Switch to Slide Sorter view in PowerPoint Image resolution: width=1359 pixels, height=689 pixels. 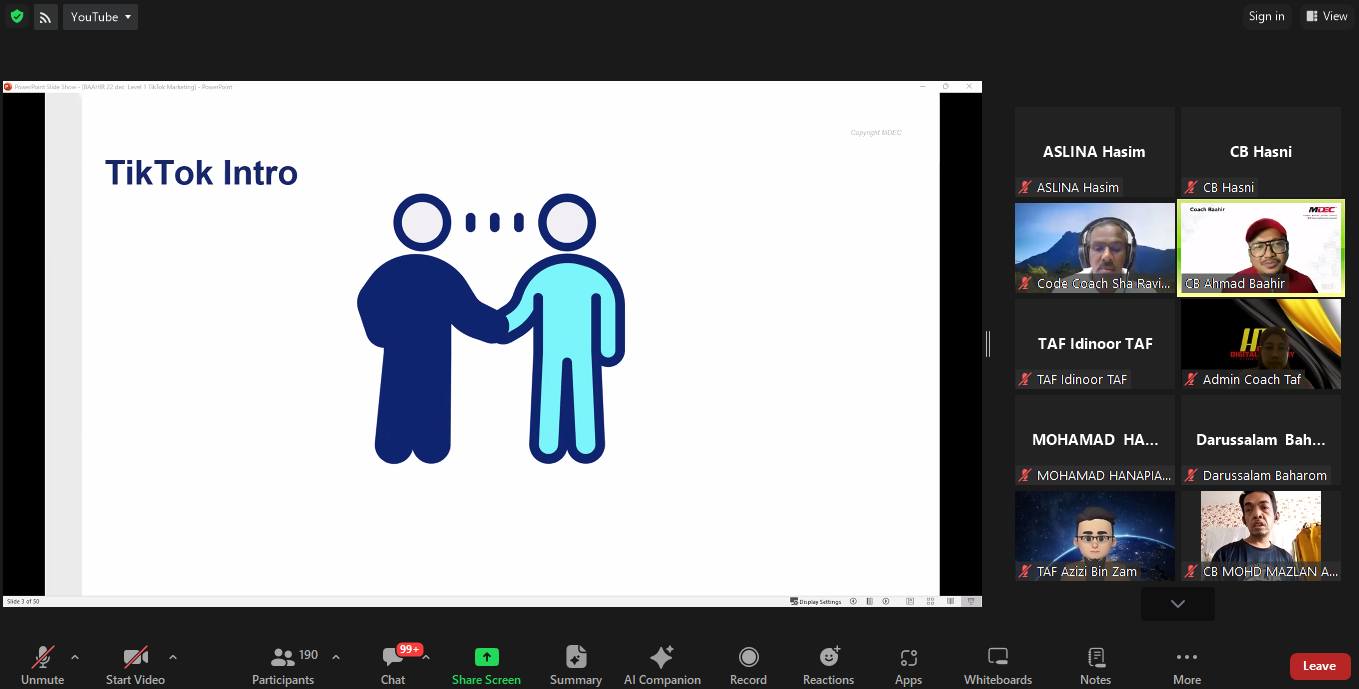tap(930, 602)
